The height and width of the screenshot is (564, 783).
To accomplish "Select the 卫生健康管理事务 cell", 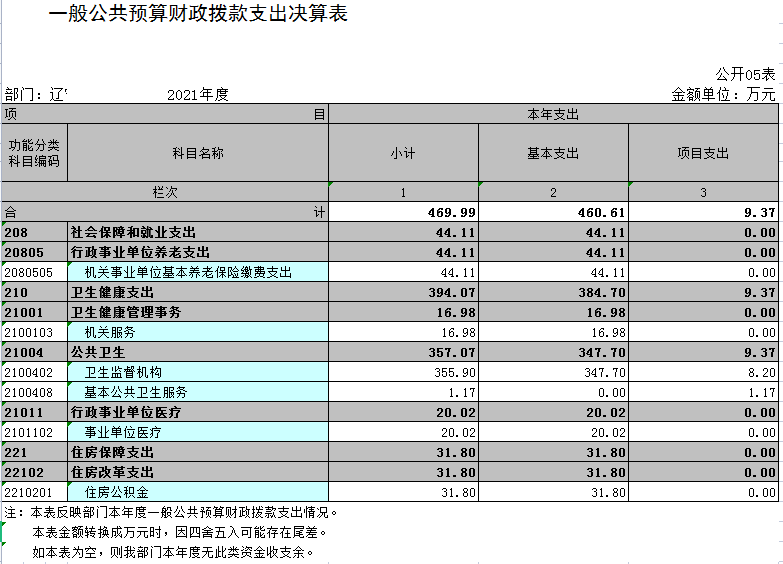I will pyautogui.click(x=198, y=312).
